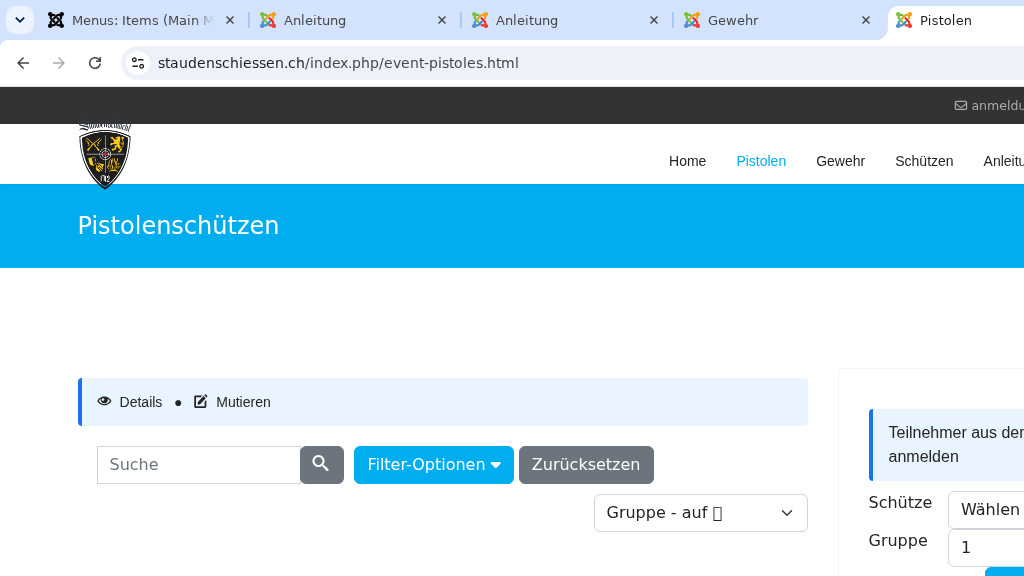Expand the Filter-Optionen dropdown
Screen dimensions: 1024x576
[434, 465]
